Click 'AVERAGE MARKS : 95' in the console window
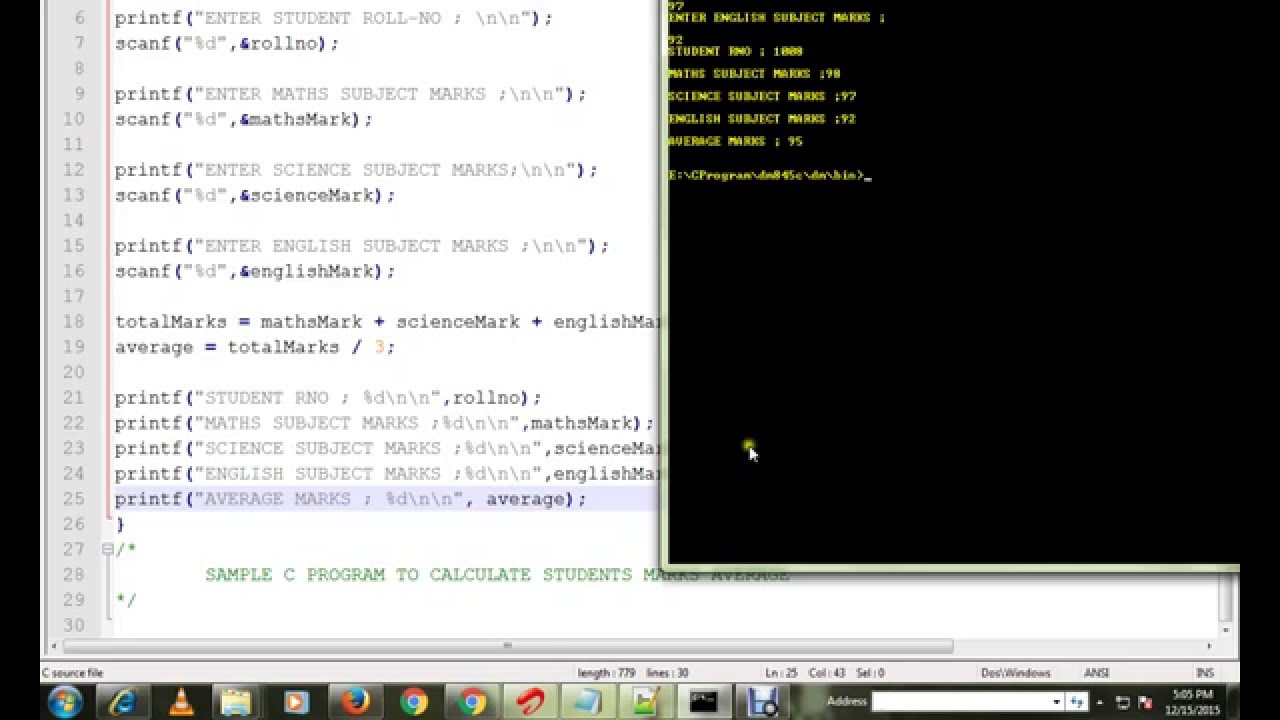 tap(735, 142)
